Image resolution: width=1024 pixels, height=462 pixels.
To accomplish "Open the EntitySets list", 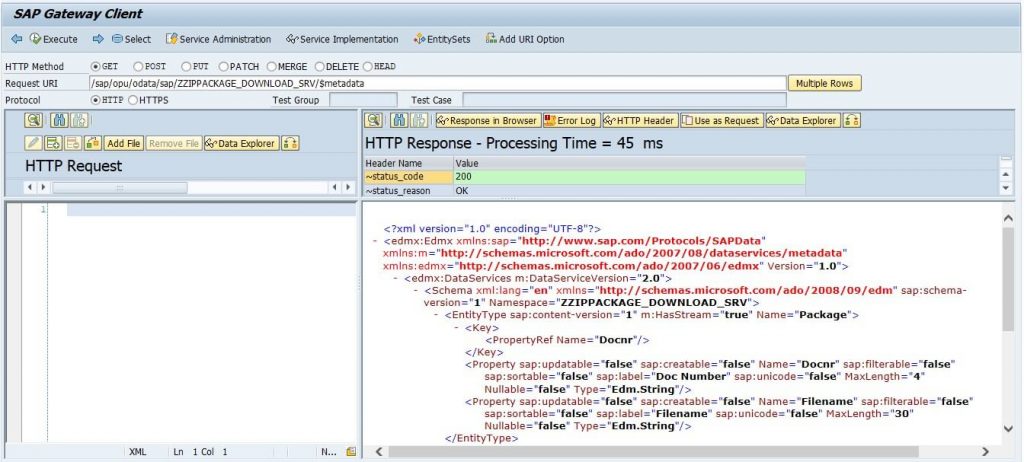I will 442,39.
